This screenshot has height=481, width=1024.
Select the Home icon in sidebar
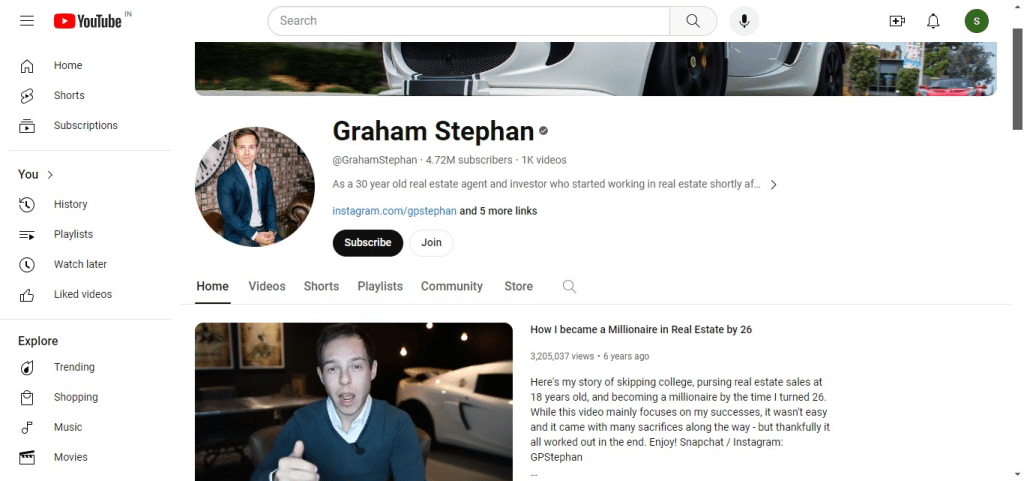pos(27,65)
